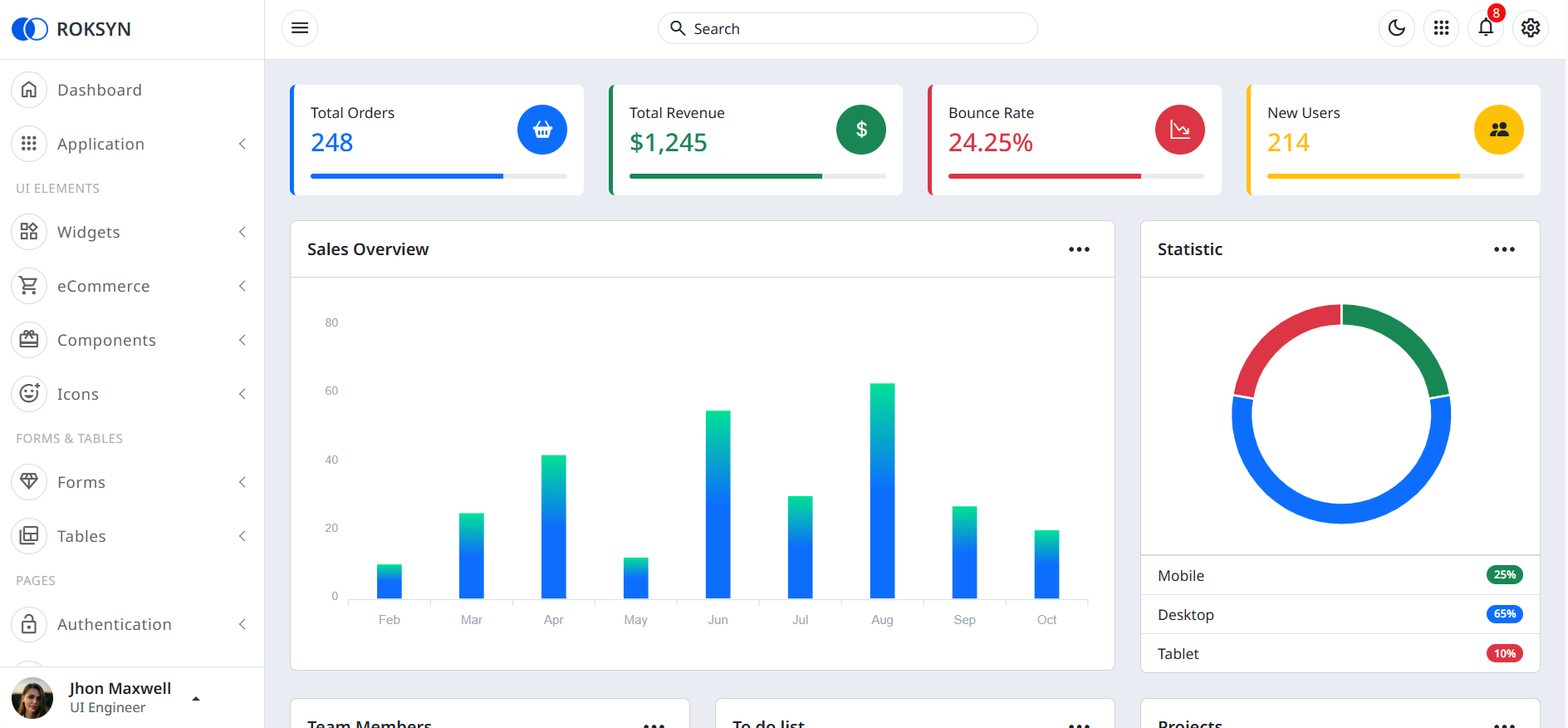Expand the Icons menu chevron
This screenshot has height=728, width=1568.
(x=243, y=394)
